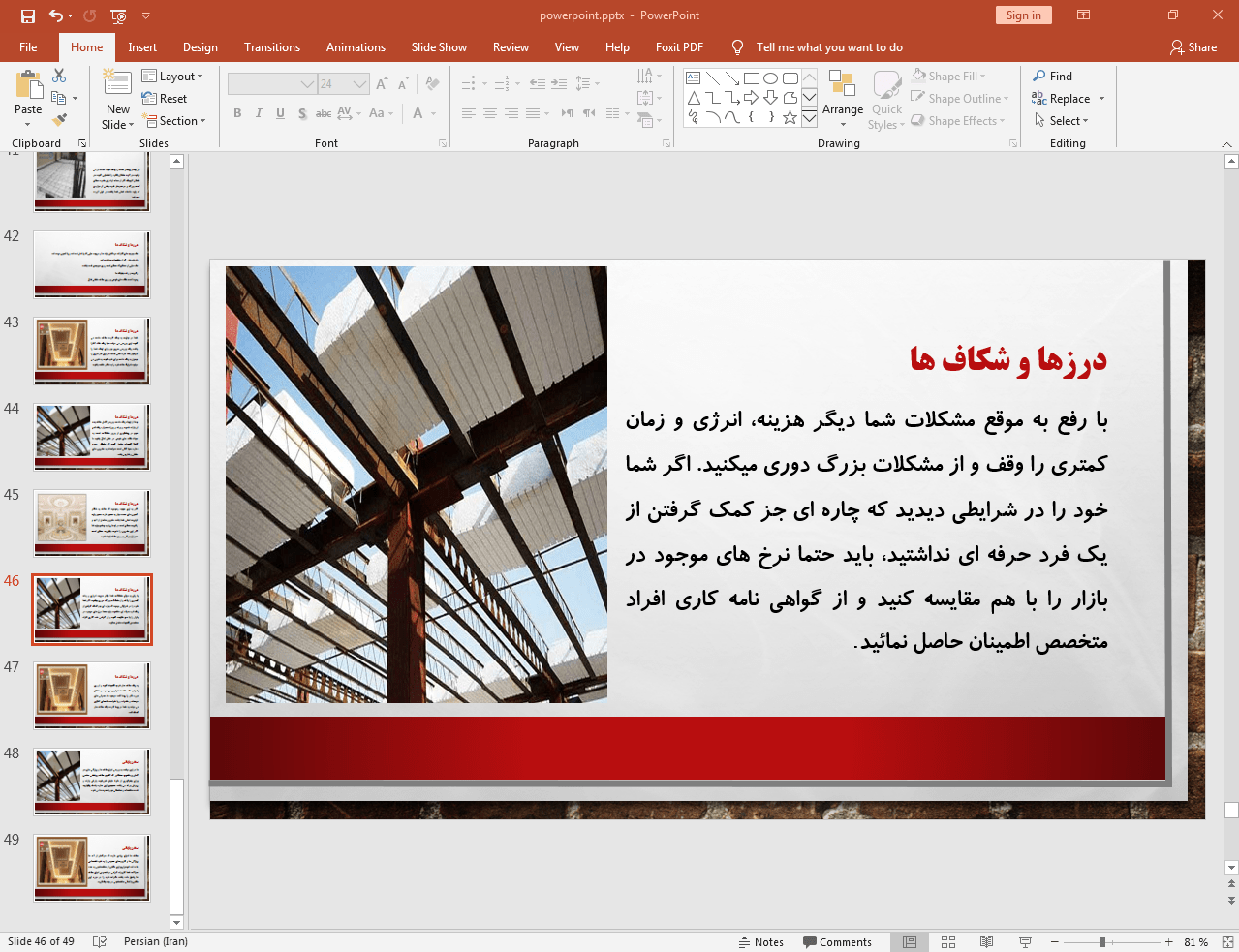Start Slide Show from status bar

(1025, 941)
